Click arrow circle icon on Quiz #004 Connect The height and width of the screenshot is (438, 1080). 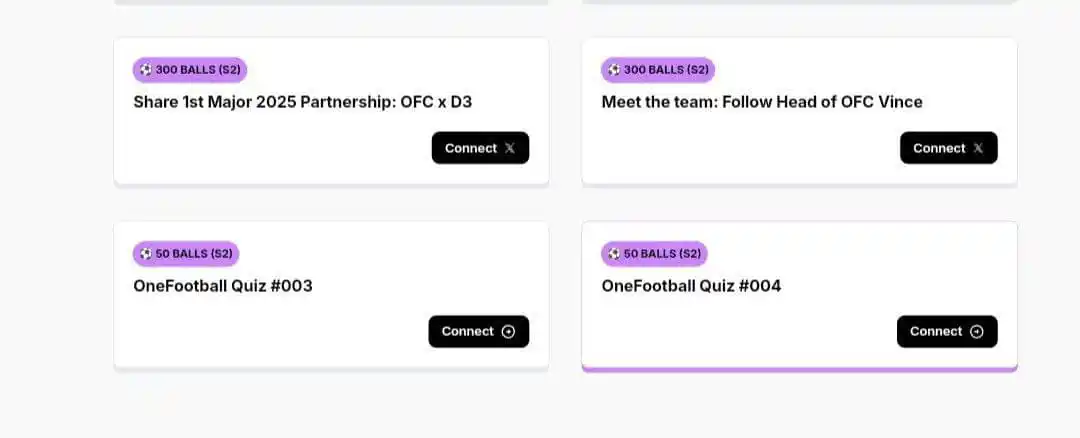977,332
